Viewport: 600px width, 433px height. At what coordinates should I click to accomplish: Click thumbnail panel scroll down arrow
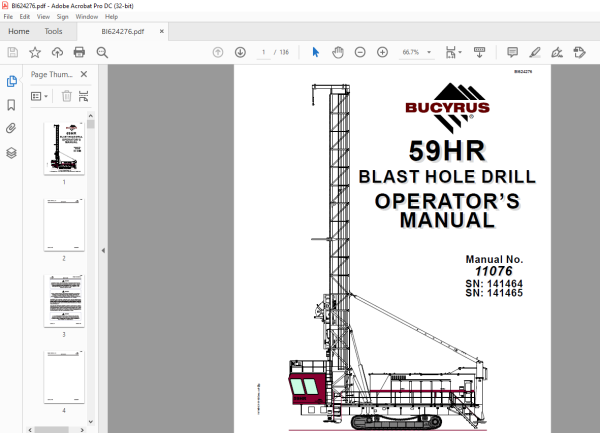[91, 422]
